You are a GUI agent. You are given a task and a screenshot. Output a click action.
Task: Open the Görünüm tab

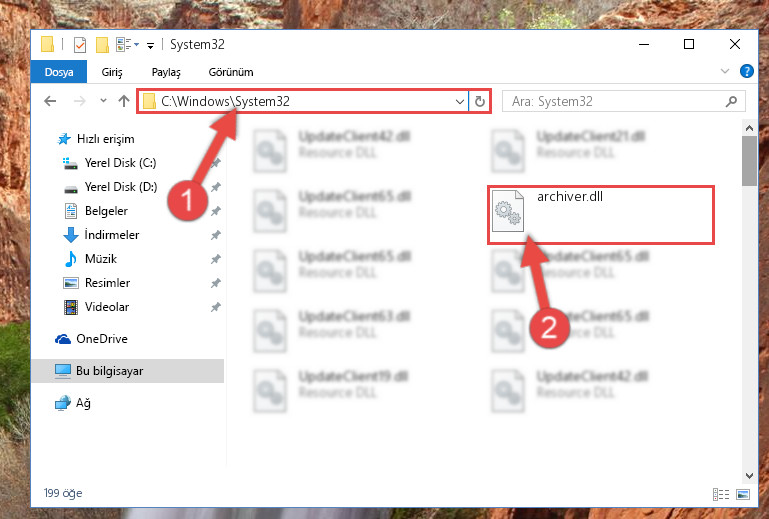coord(231,72)
